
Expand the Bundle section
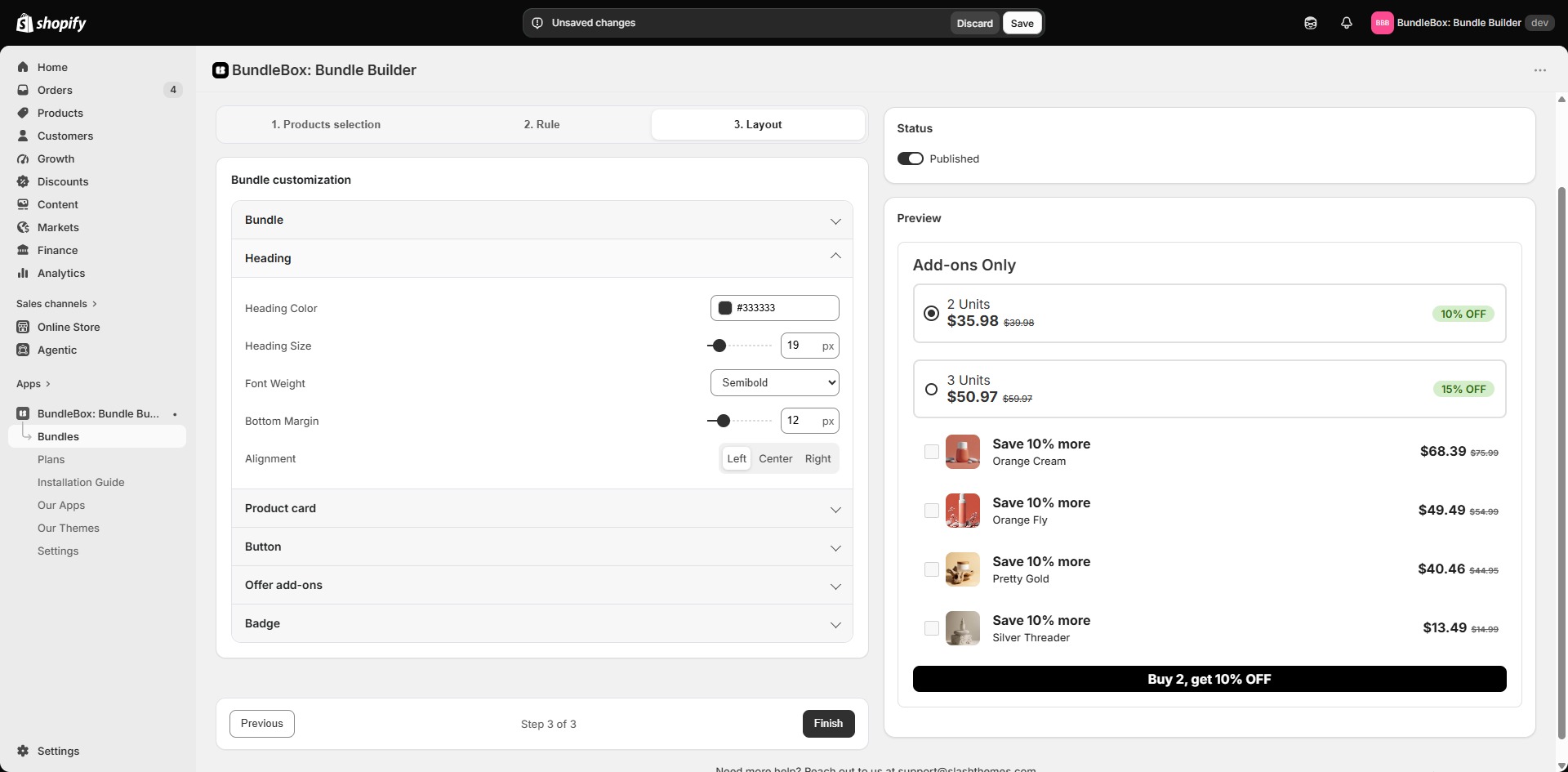click(x=542, y=220)
